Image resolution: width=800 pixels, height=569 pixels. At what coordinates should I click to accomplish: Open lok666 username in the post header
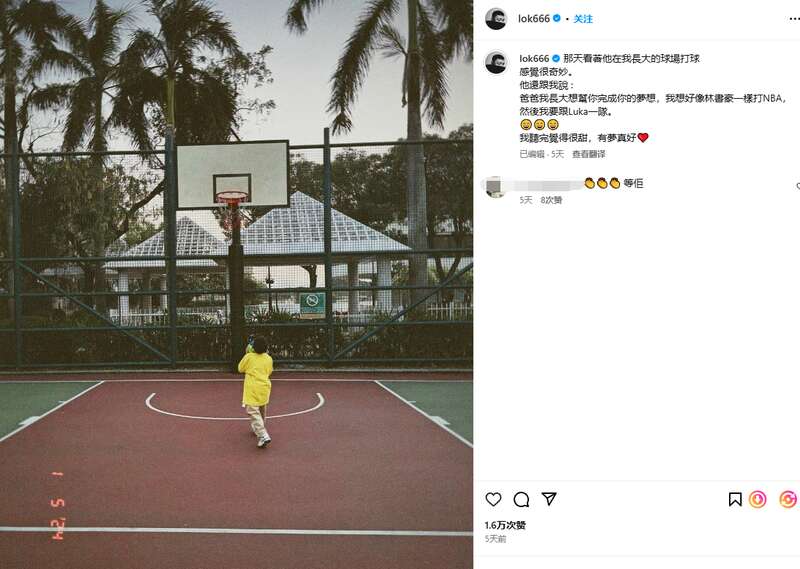[534, 19]
